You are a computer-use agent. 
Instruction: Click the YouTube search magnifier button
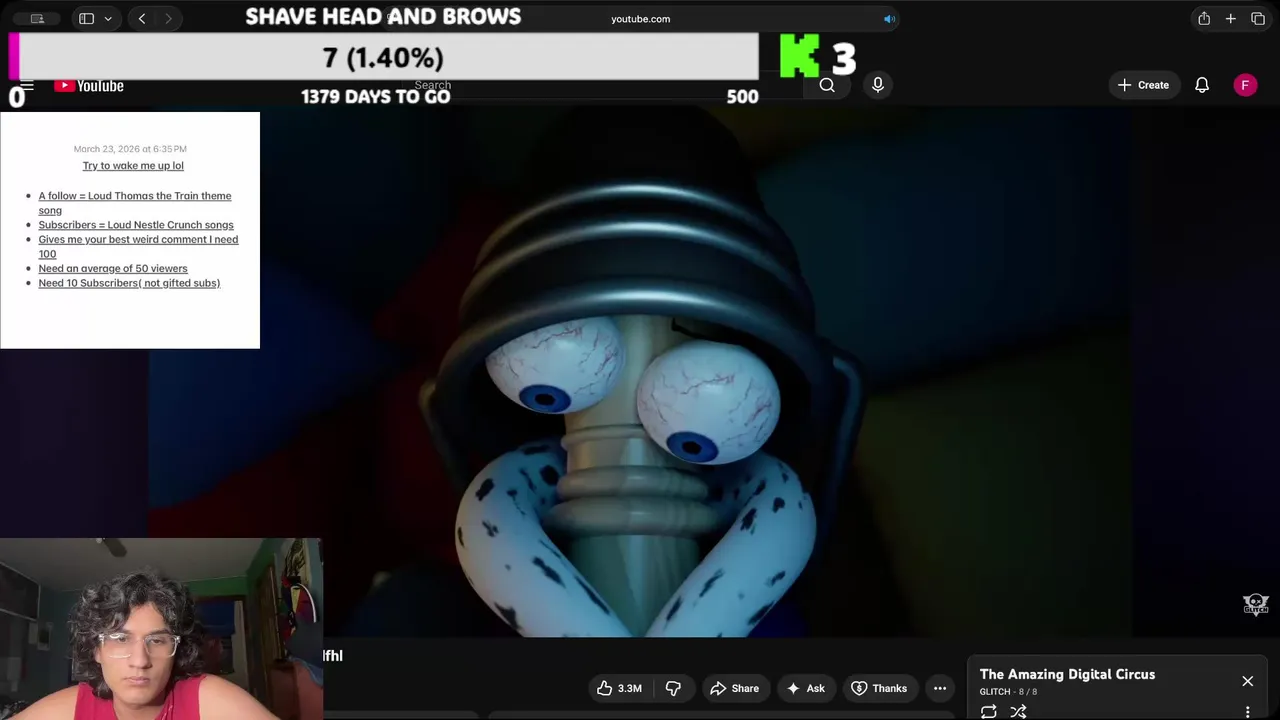827,85
